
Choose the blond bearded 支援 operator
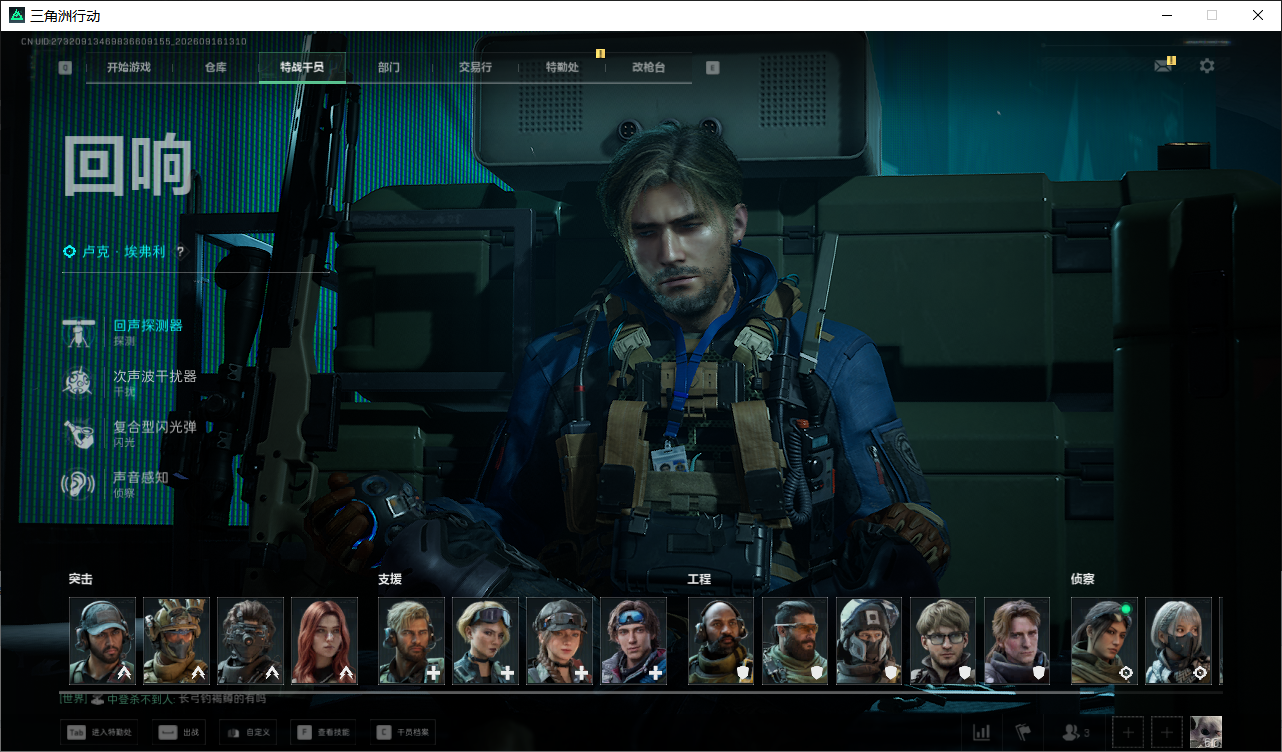411,641
